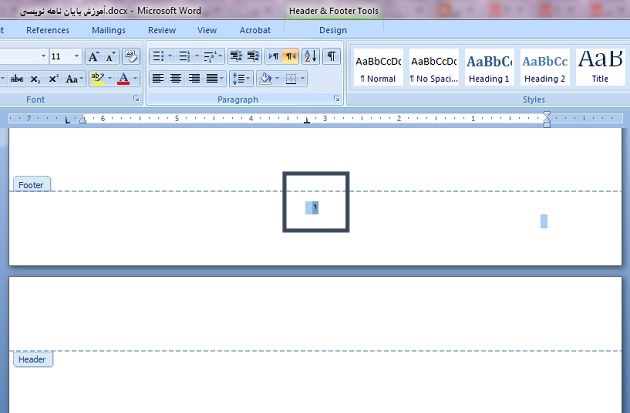Screen dimensions: 630x413
Task: Click the page number in the footer
Action: (x=313, y=207)
